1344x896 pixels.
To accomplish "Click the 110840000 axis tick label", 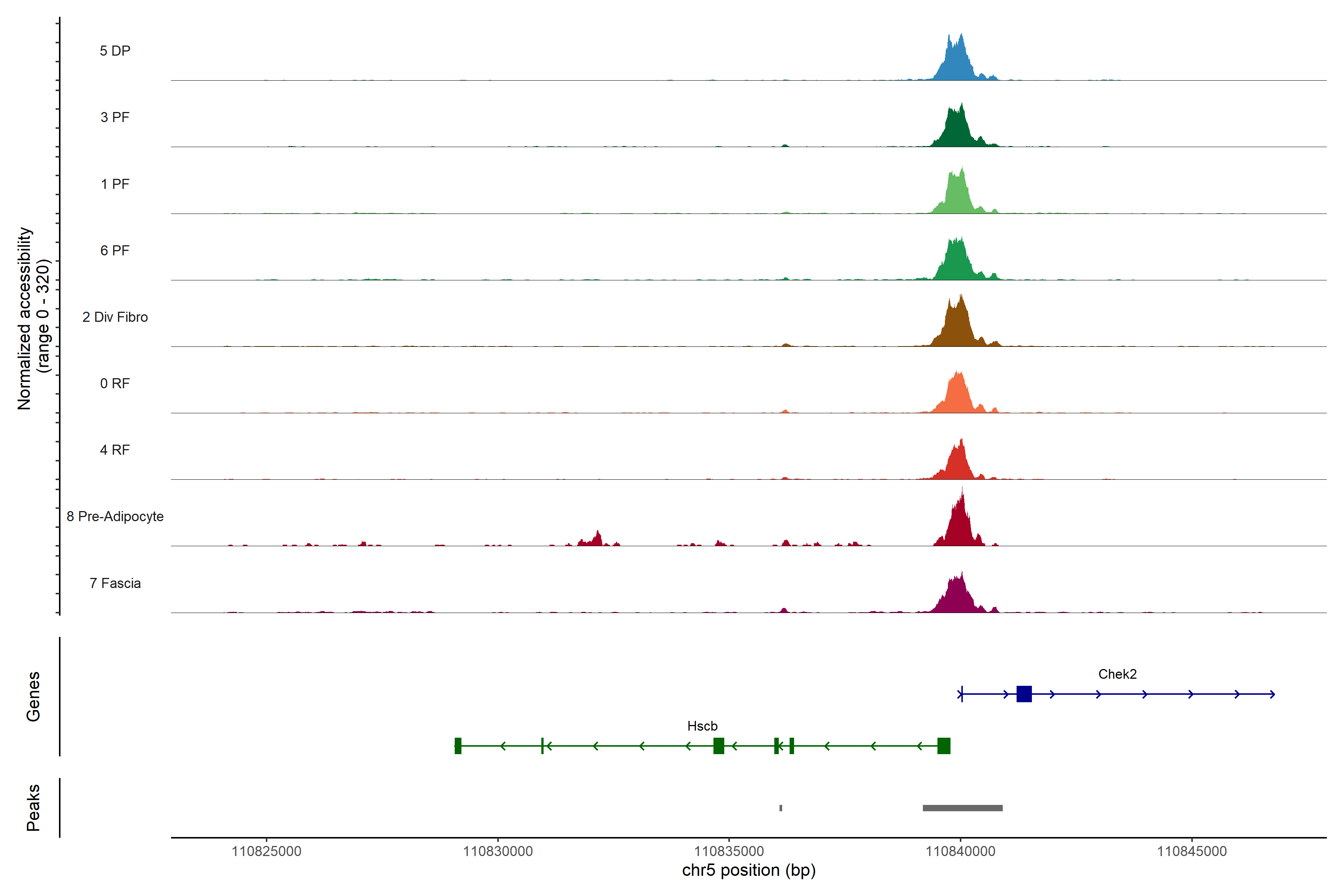I will coord(960,852).
